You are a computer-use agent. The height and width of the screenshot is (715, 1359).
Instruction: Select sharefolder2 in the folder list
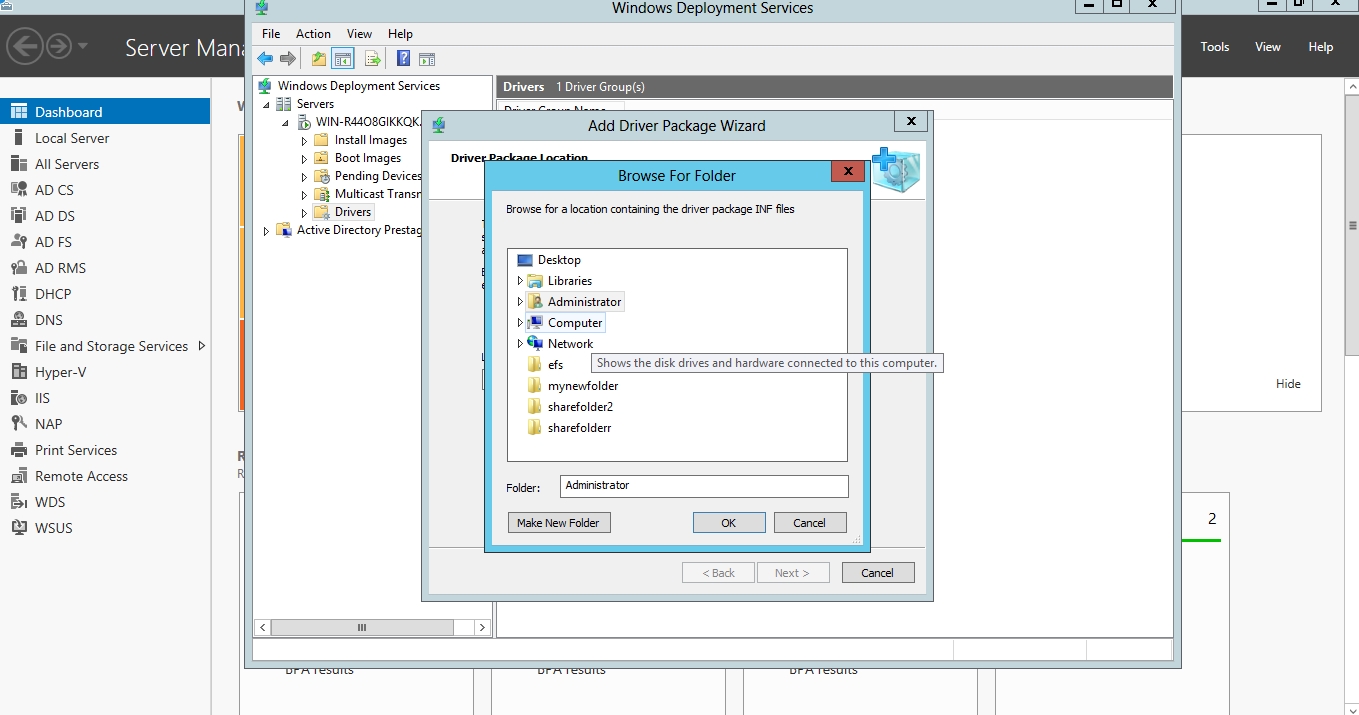[x=580, y=407]
